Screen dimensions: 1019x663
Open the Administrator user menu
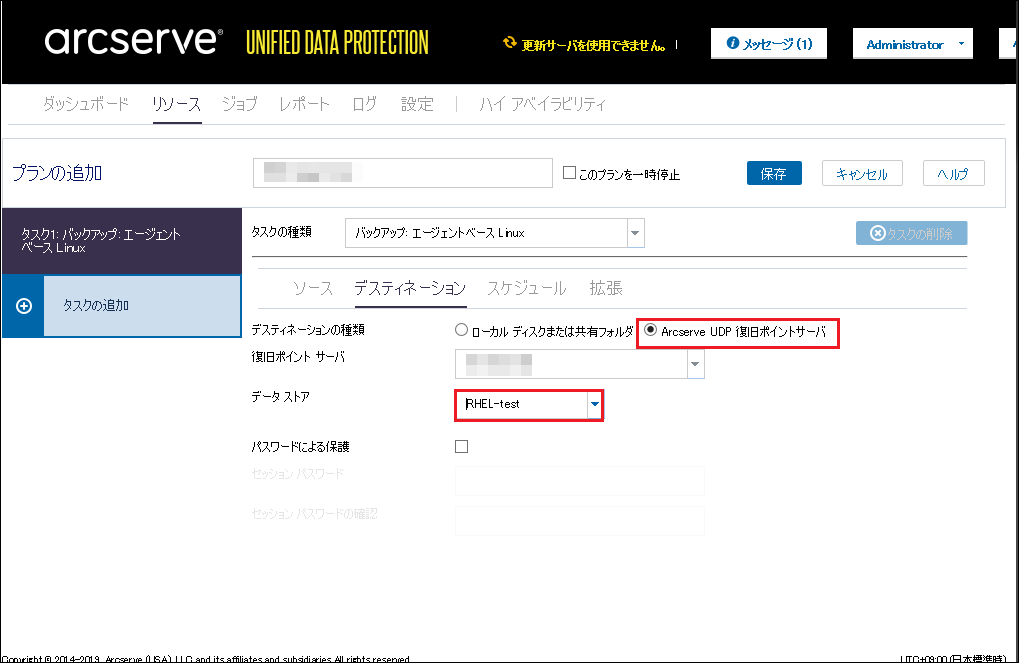point(912,44)
